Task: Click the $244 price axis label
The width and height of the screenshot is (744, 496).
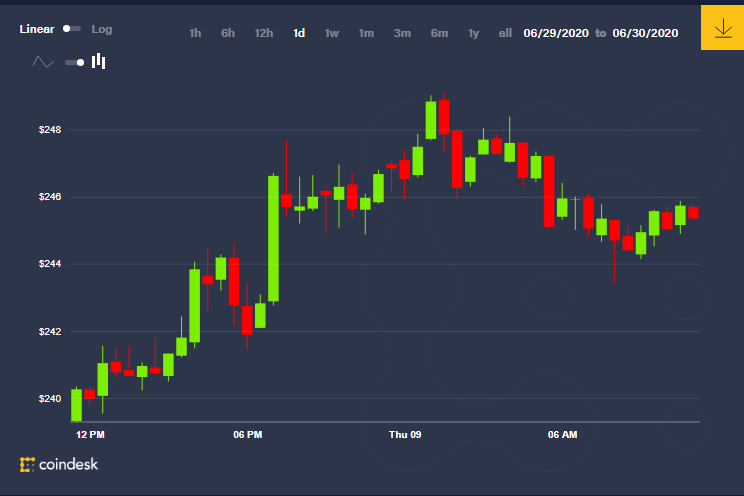Action: coord(50,263)
